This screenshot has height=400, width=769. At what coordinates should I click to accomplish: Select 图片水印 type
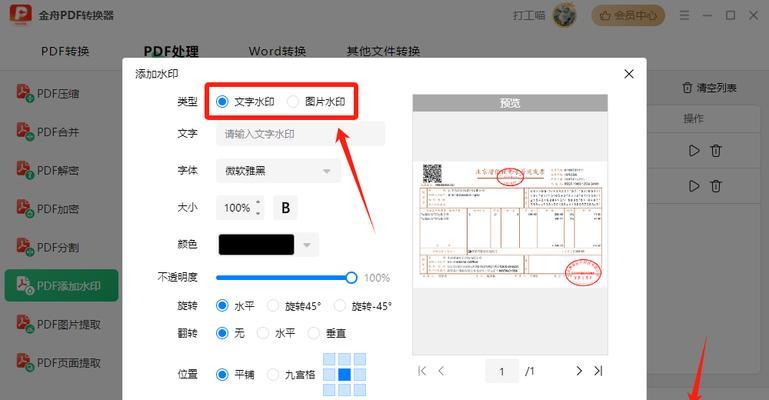316,101
